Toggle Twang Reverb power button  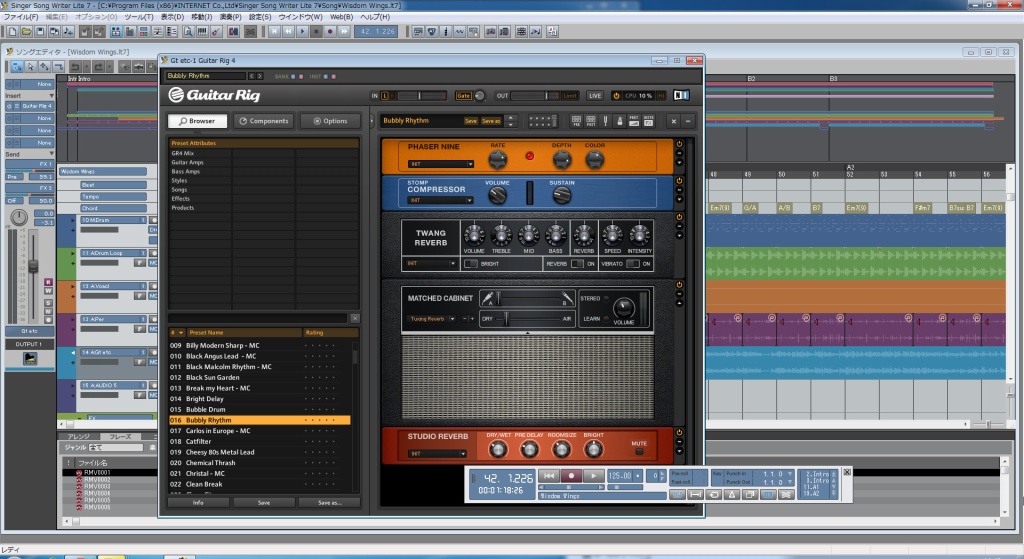tap(679, 217)
